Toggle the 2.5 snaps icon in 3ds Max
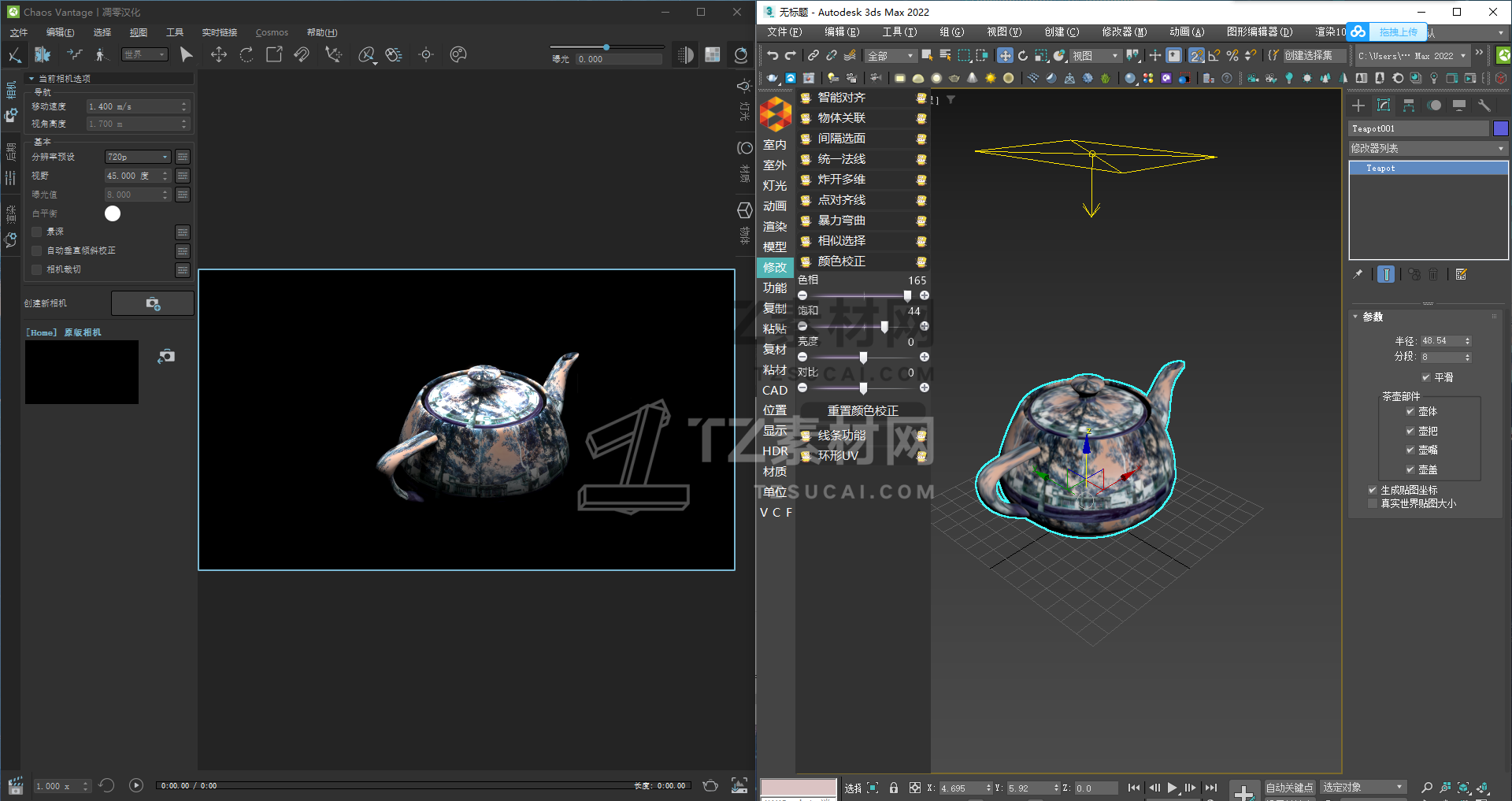This screenshot has height=801, width=1512. pyautogui.click(x=1196, y=55)
